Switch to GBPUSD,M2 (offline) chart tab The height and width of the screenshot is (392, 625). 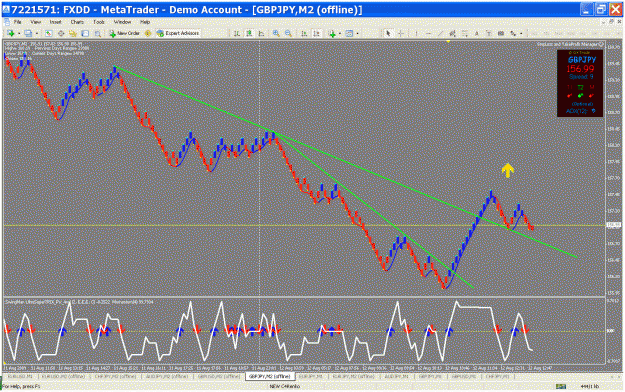(x=219, y=376)
